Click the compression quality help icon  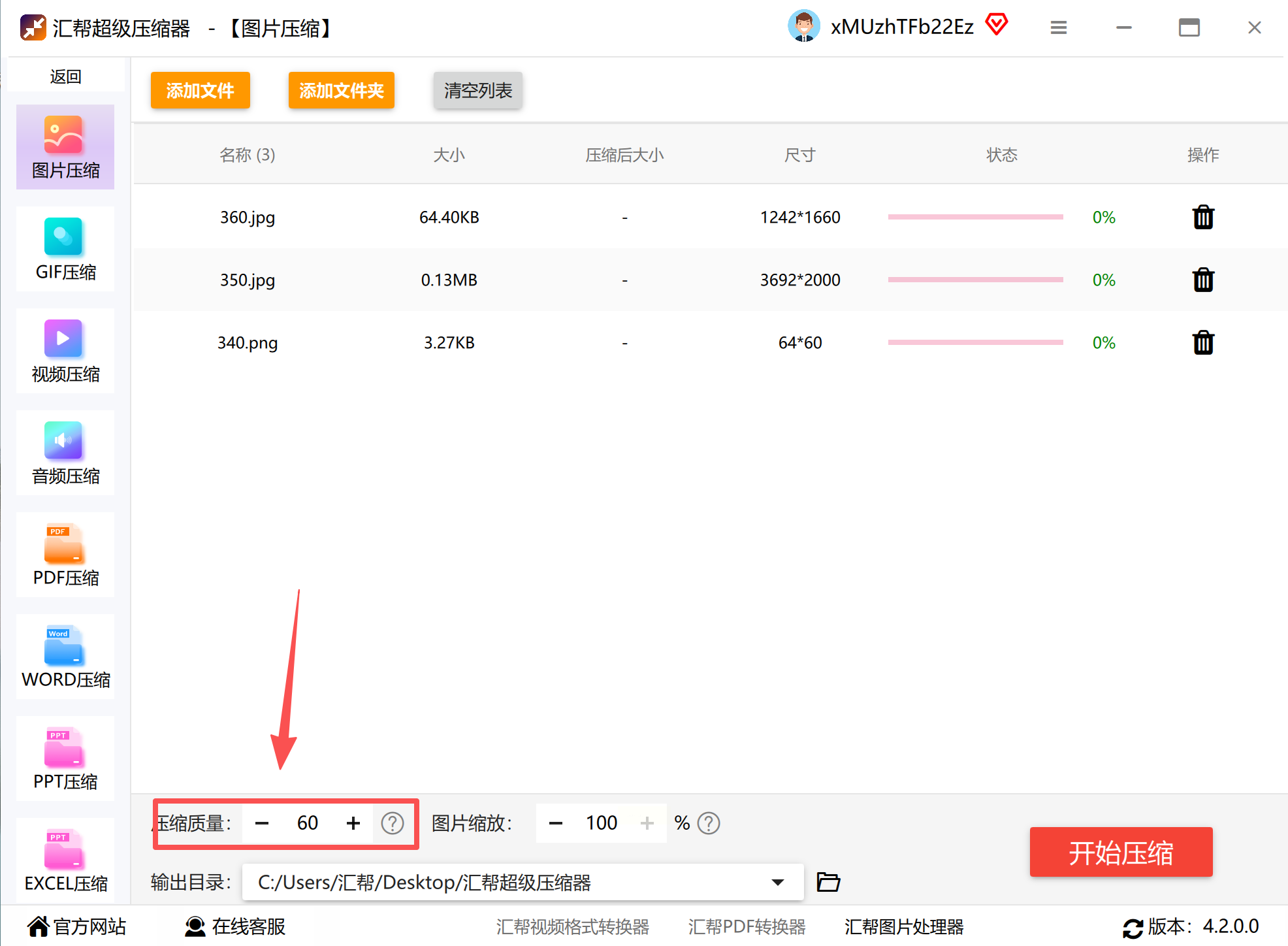(x=392, y=823)
